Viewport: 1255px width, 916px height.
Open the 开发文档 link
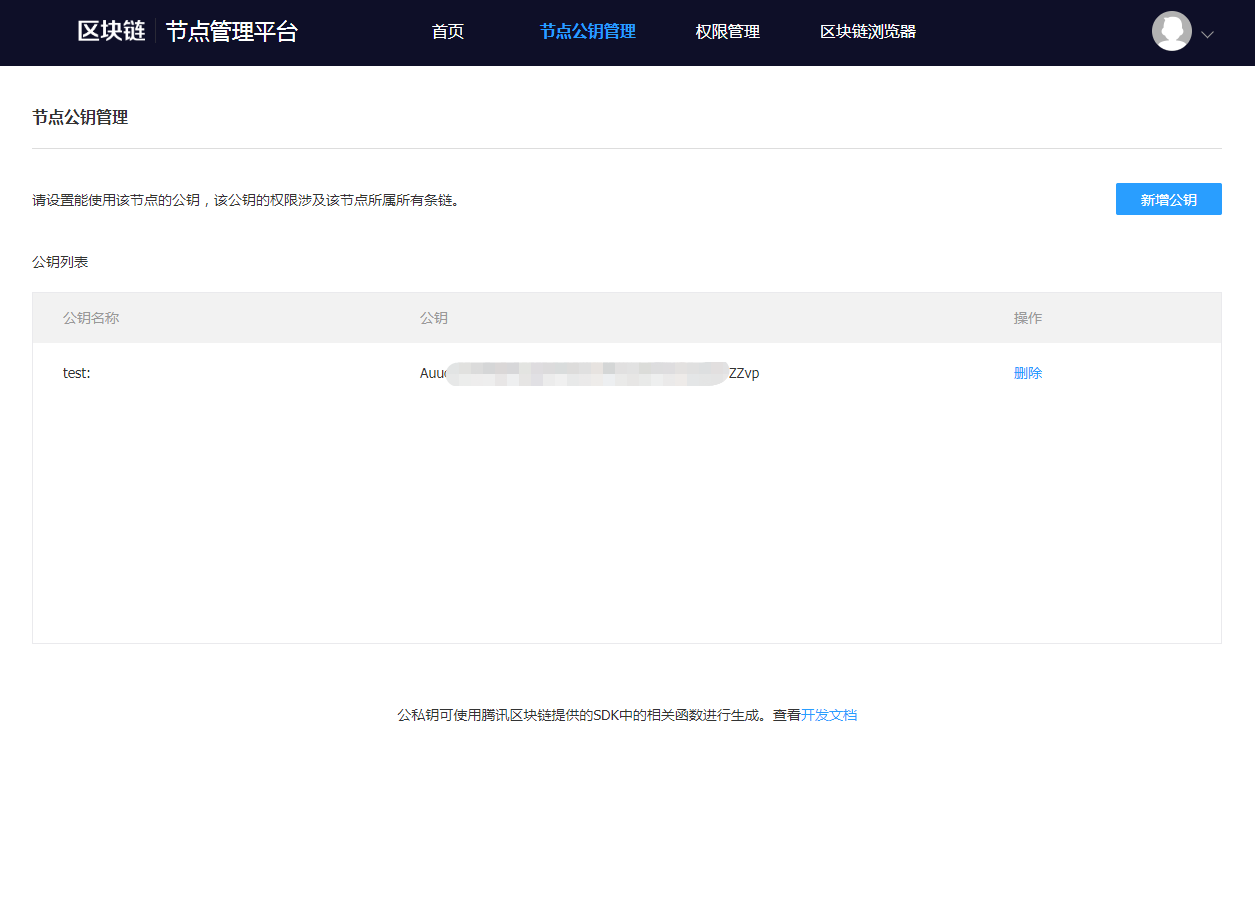coord(828,715)
